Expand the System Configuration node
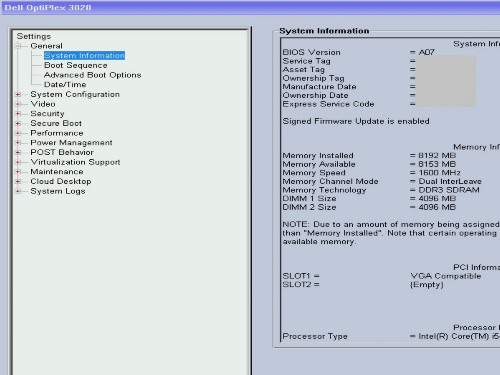Viewport: 500px width, 375px height. (18, 95)
